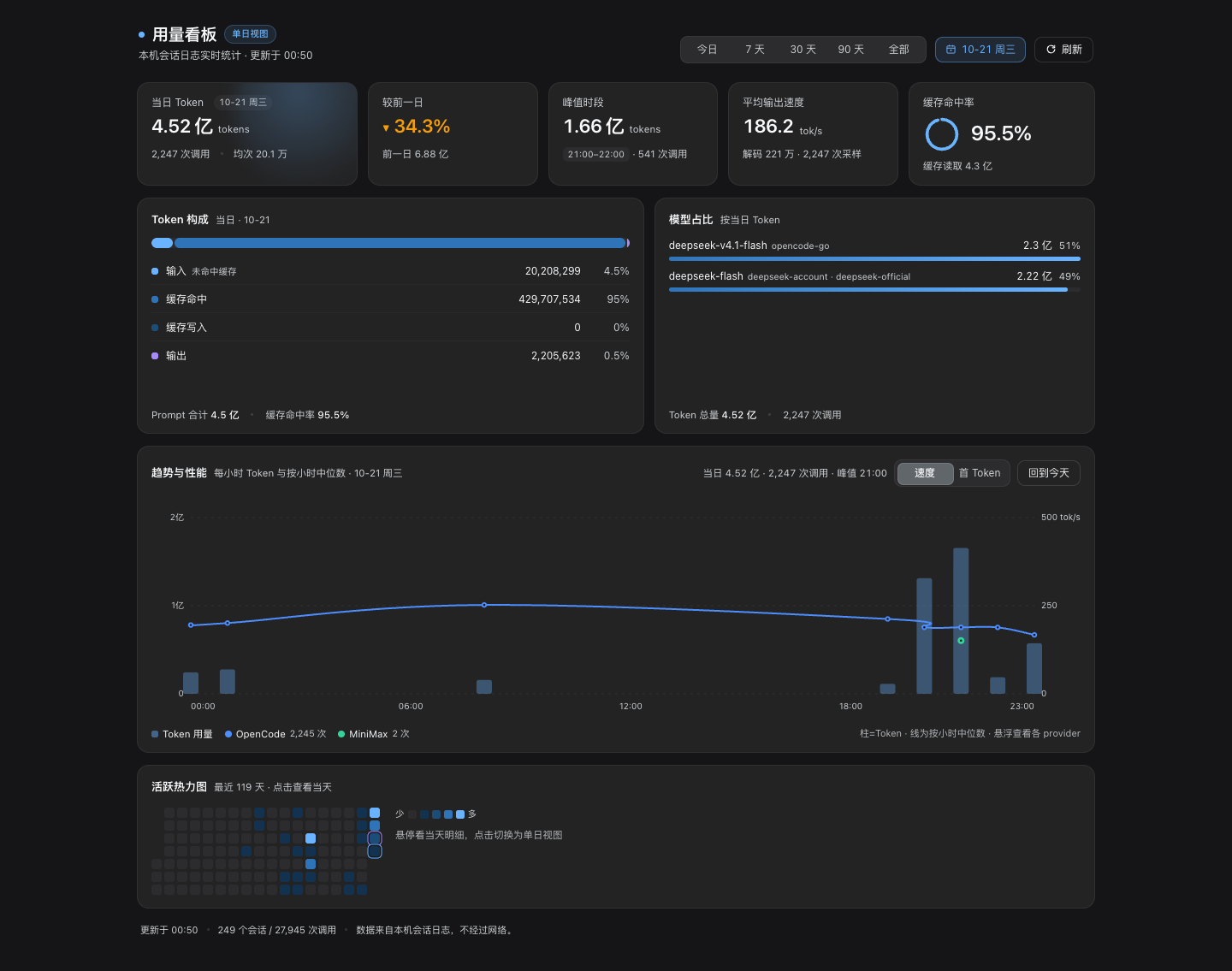Image resolution: width=1232 pixels, height=971 pixels.
Task: Click the 缓存读取 4.3 亿 text
Action: tap(957, 166)
